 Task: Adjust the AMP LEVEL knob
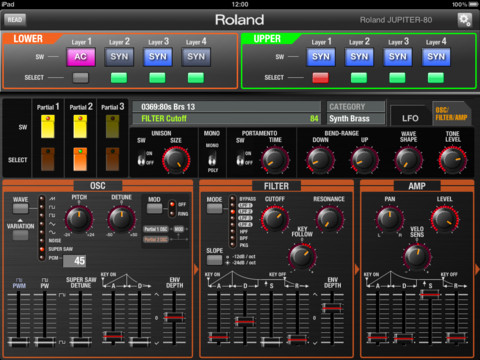pos(445,219)
